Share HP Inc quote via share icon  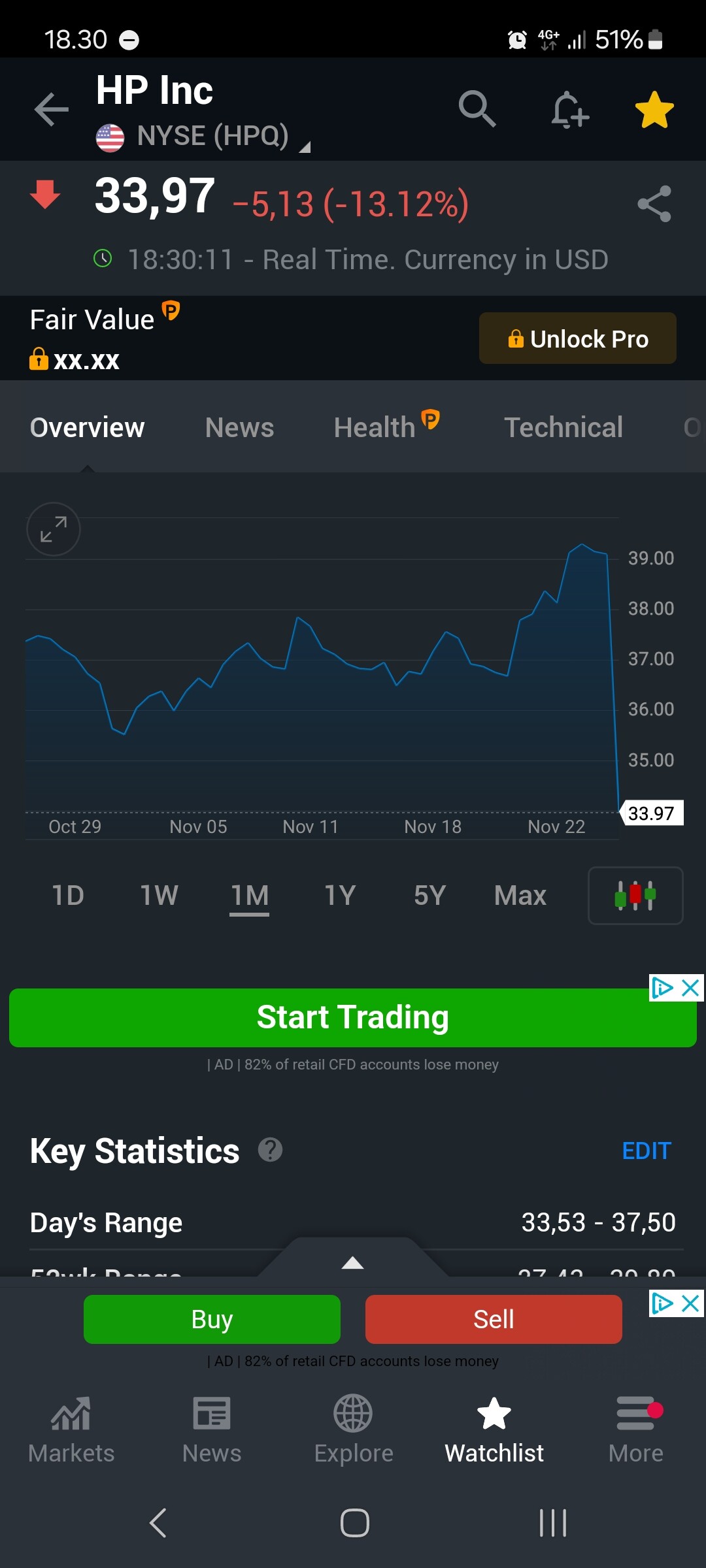(654, 204)
